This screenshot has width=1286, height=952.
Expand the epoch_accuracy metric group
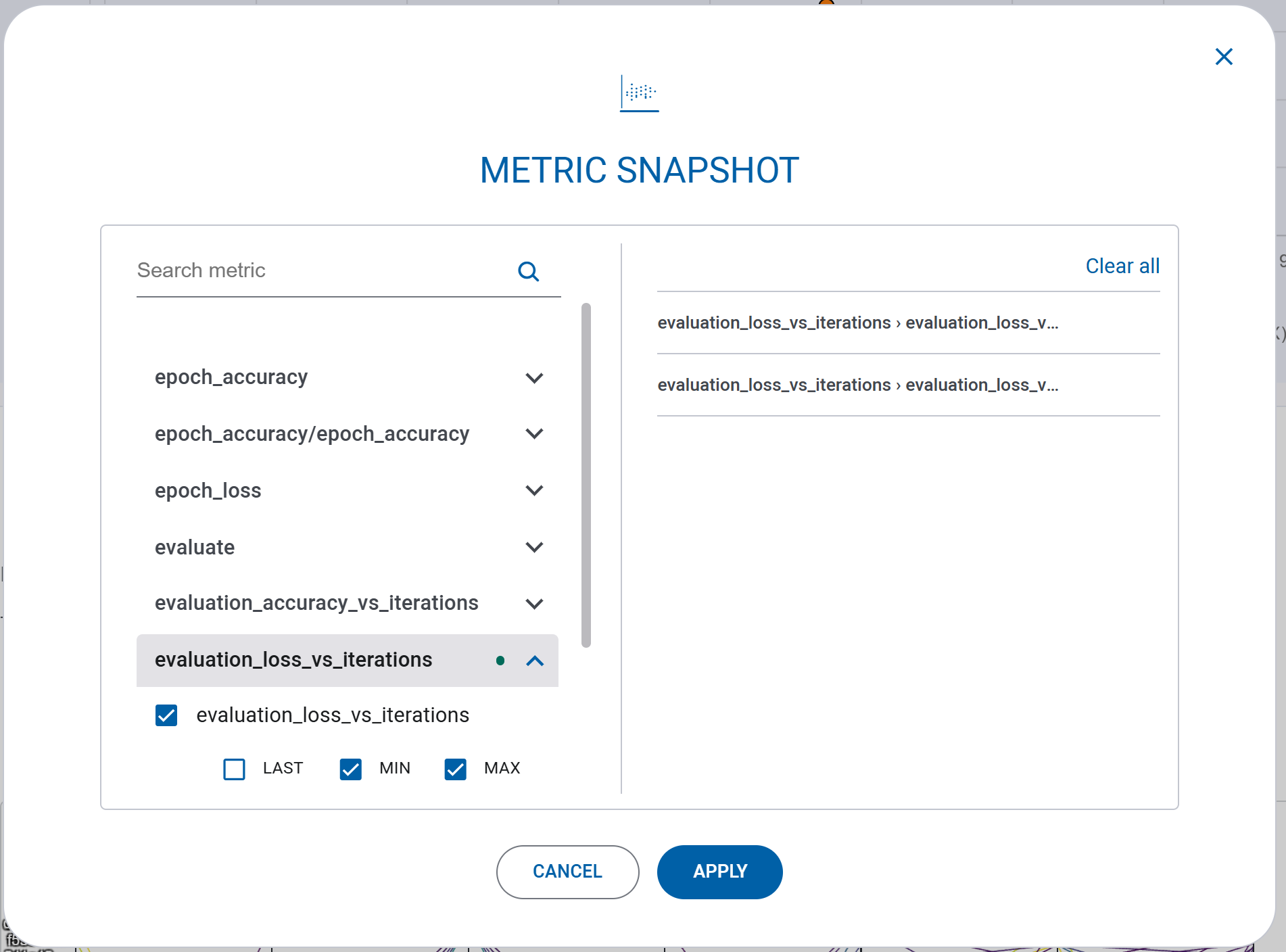[534, 377]
